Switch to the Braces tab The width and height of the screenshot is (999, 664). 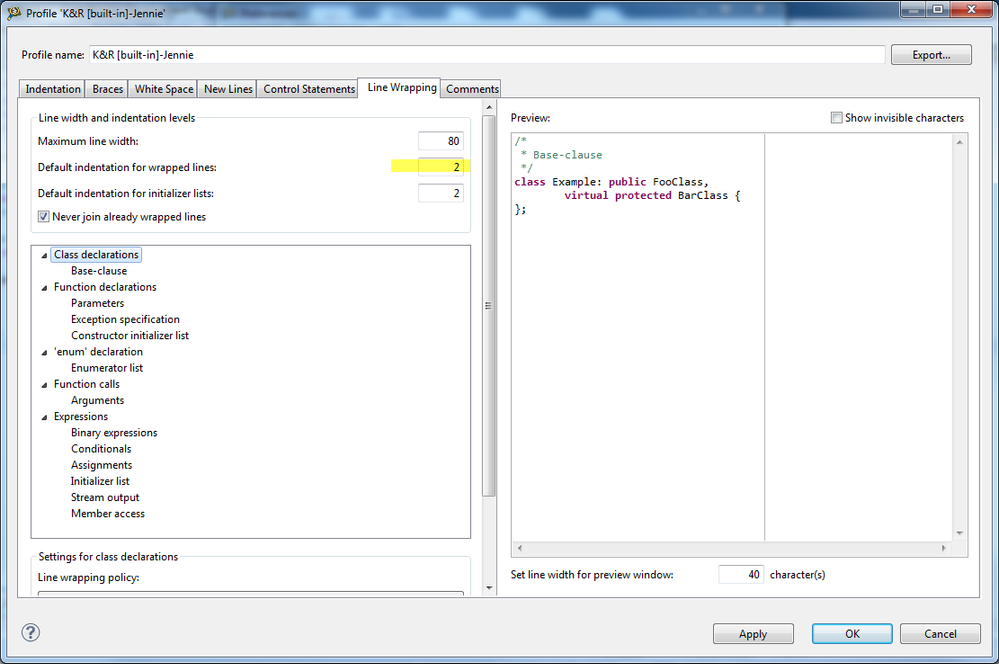click(107, 89)
